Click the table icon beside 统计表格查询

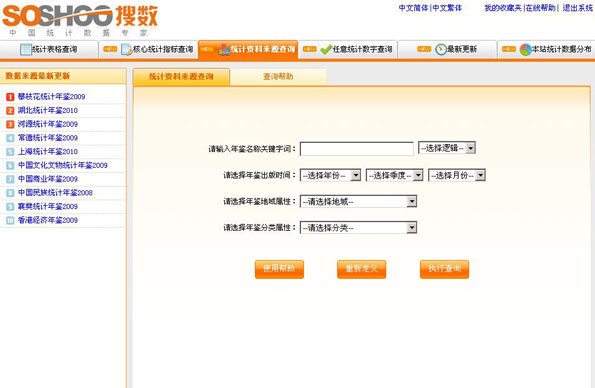click(26, 49)
